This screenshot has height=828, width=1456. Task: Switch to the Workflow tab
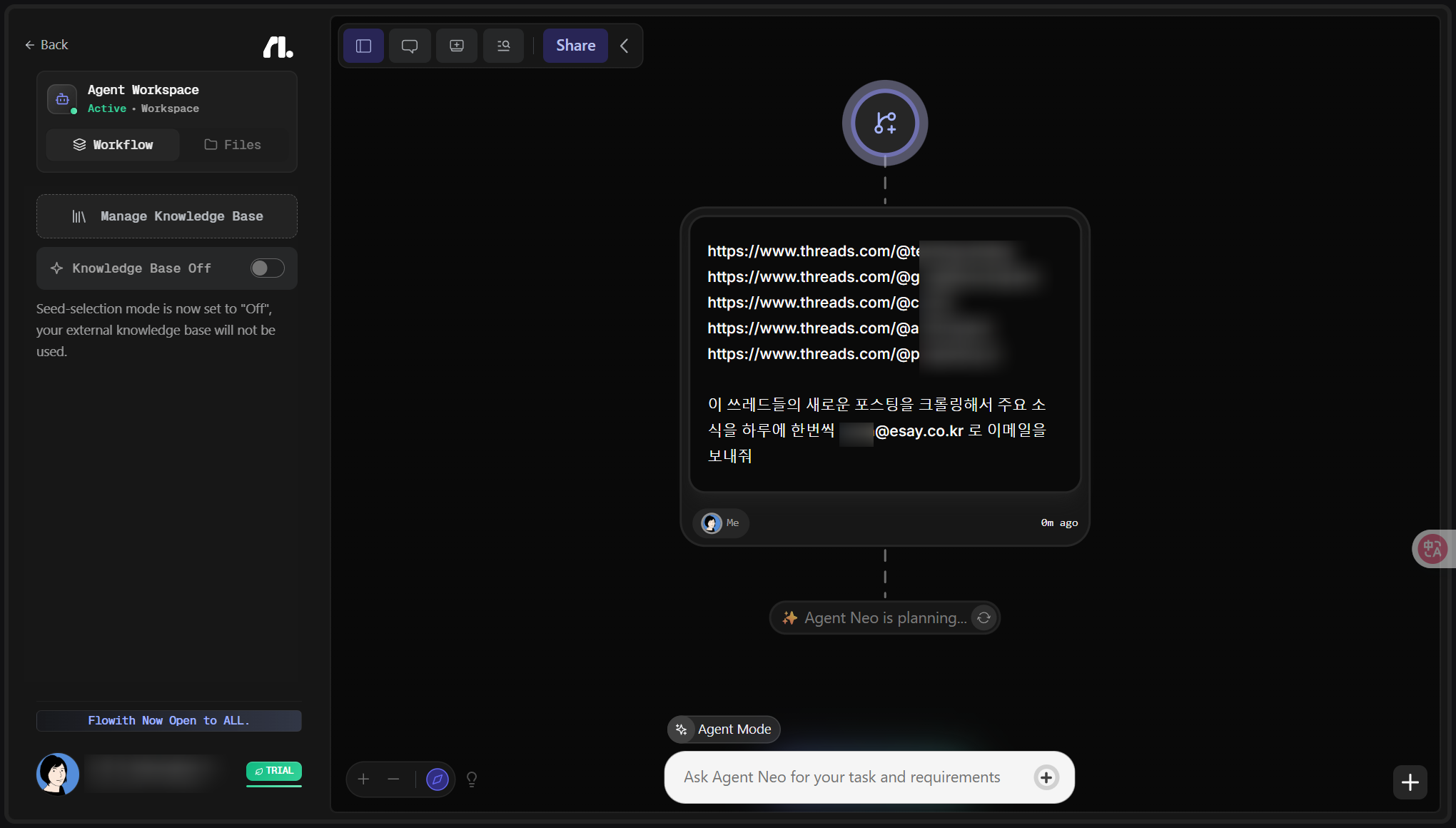point(113,145)
